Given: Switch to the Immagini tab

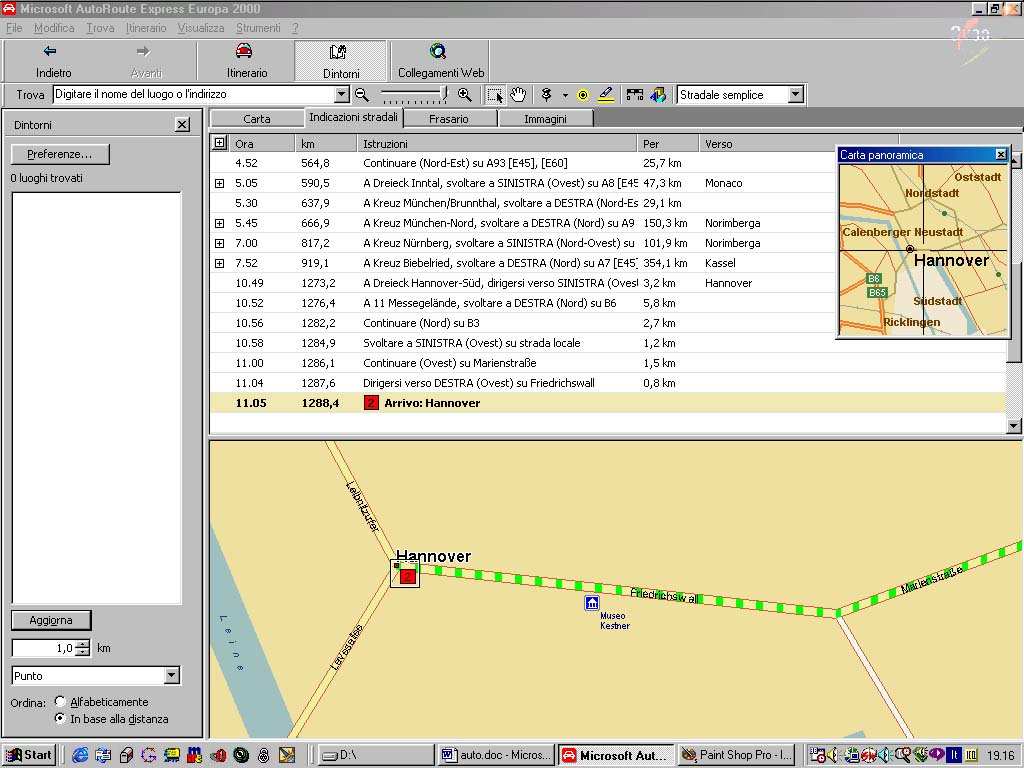Looking at the screenshot, I should (x=545, y=119).
